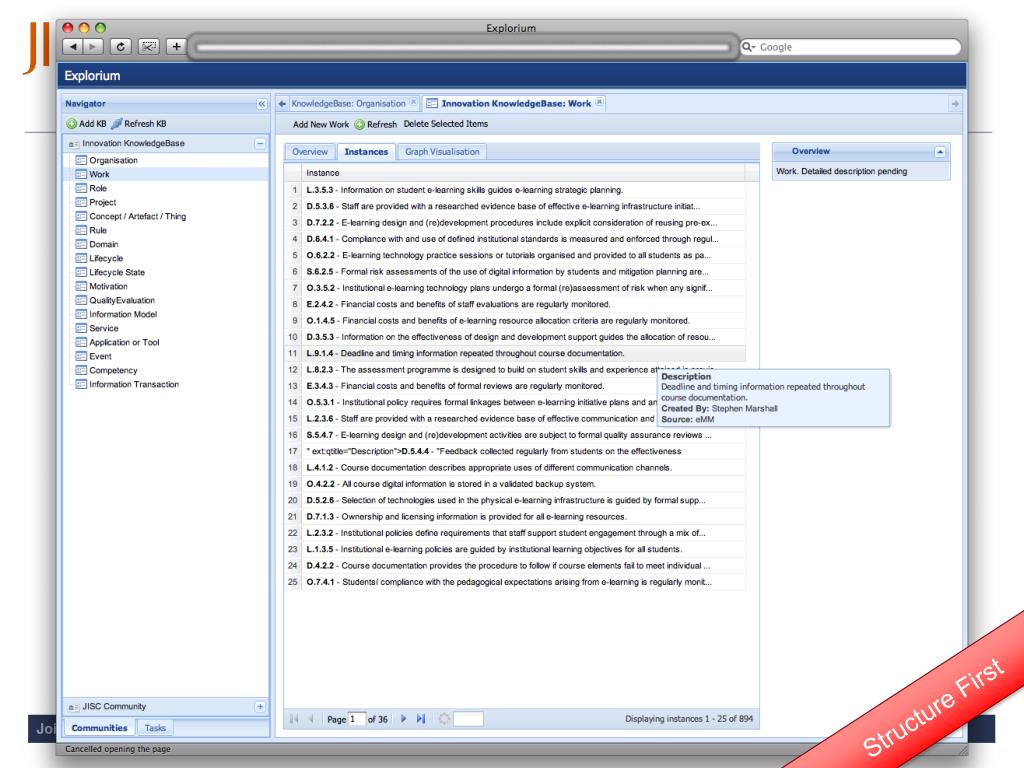
Task: Click the QualityEvaluation item icon
Action: (81, 300)
